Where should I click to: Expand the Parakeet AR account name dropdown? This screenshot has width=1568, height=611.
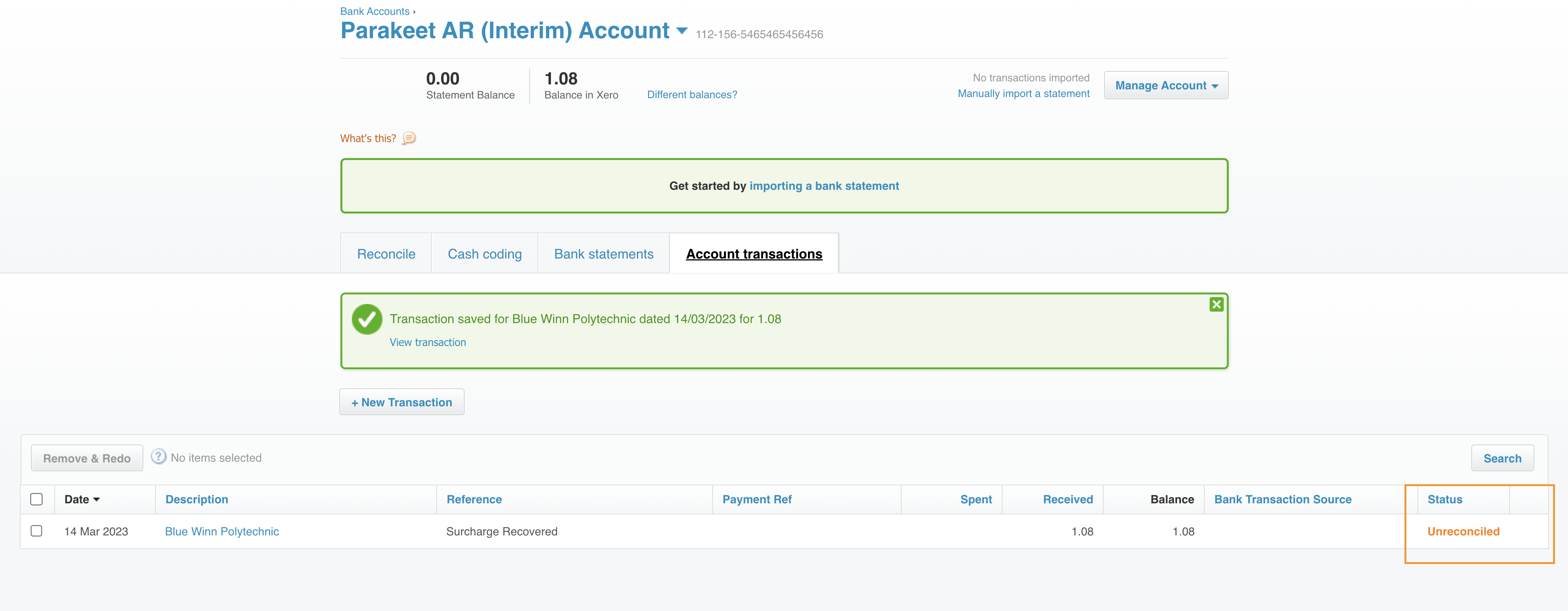[x=682, y=31]
